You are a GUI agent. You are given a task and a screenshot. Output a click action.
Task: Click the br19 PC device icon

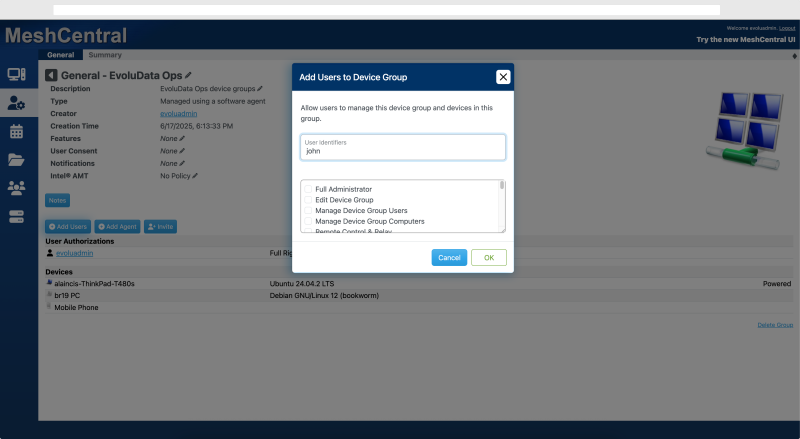click(x=49, y=294)
